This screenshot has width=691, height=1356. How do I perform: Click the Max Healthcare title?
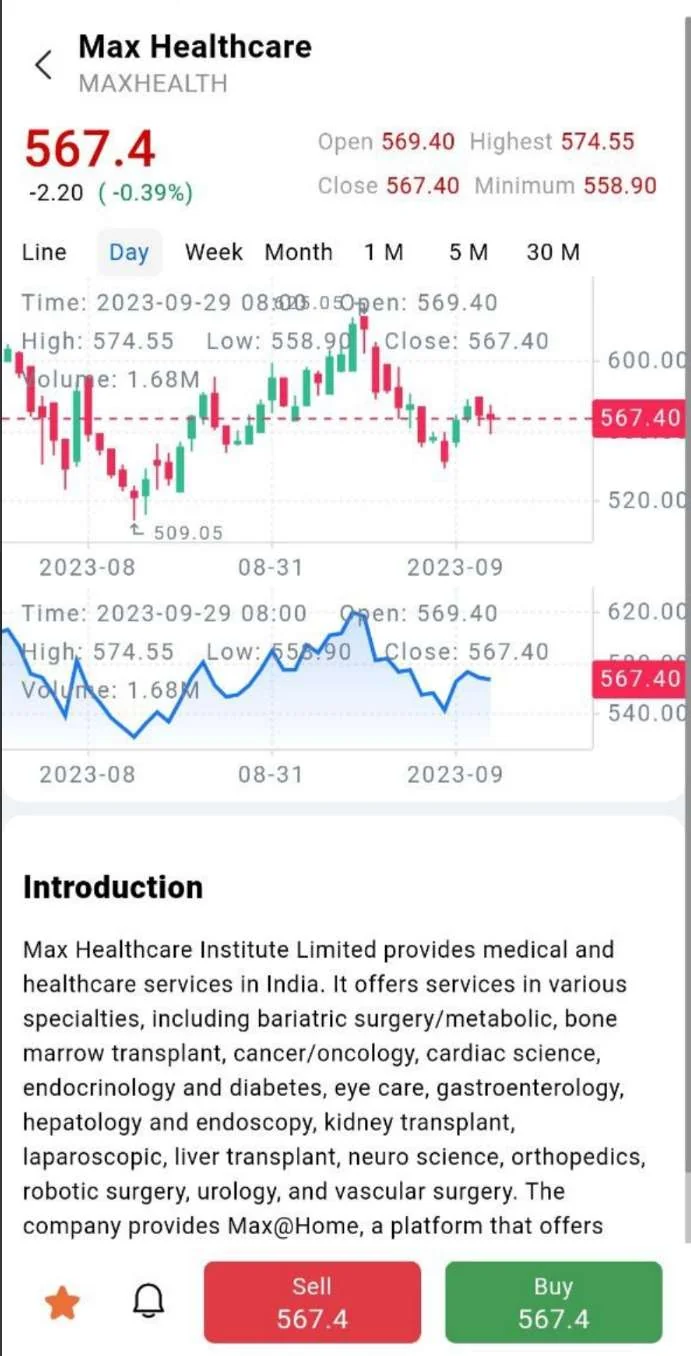[195, 46]
